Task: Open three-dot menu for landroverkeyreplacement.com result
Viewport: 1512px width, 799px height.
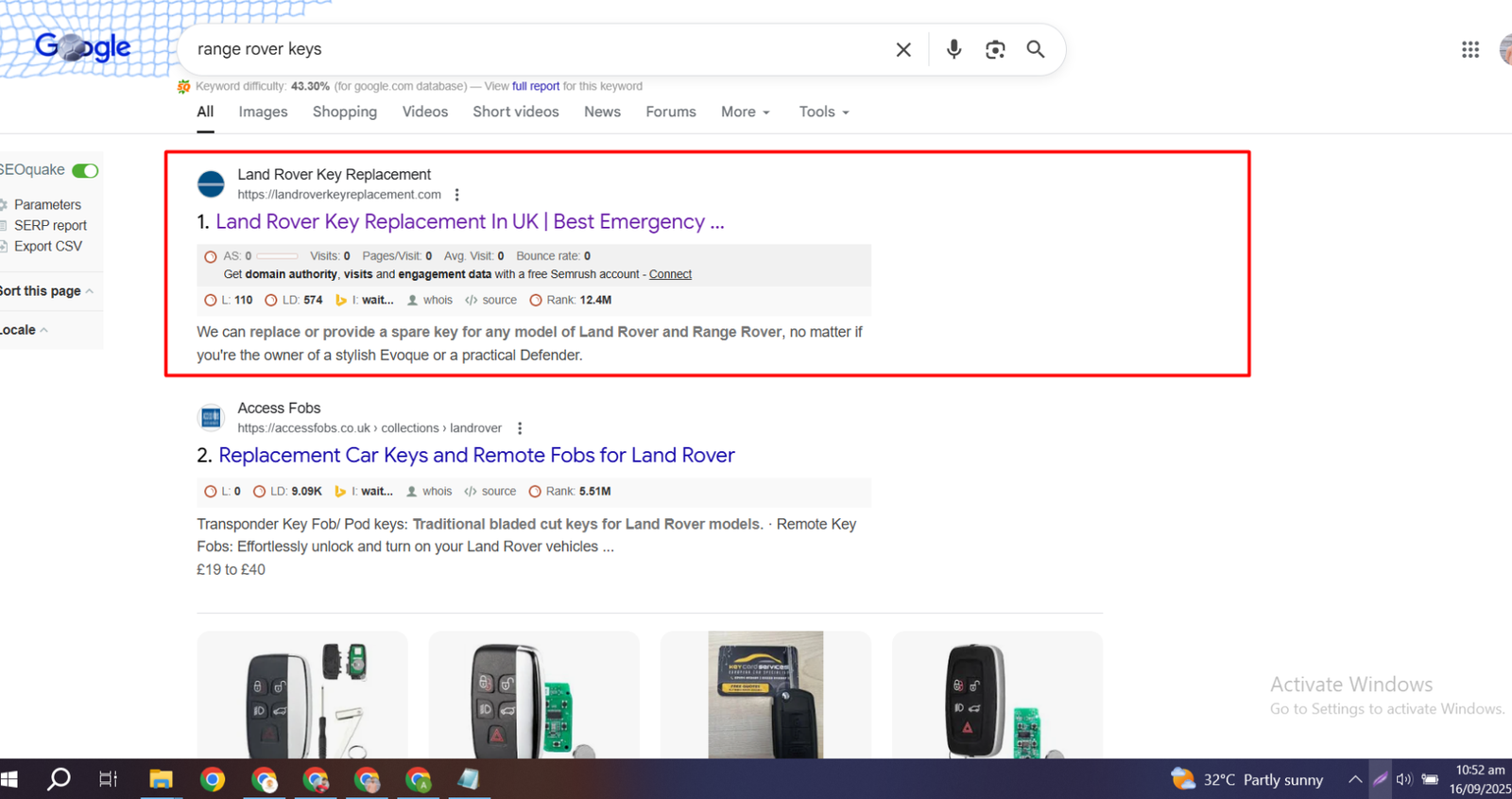Action: [x=457, y=195]
